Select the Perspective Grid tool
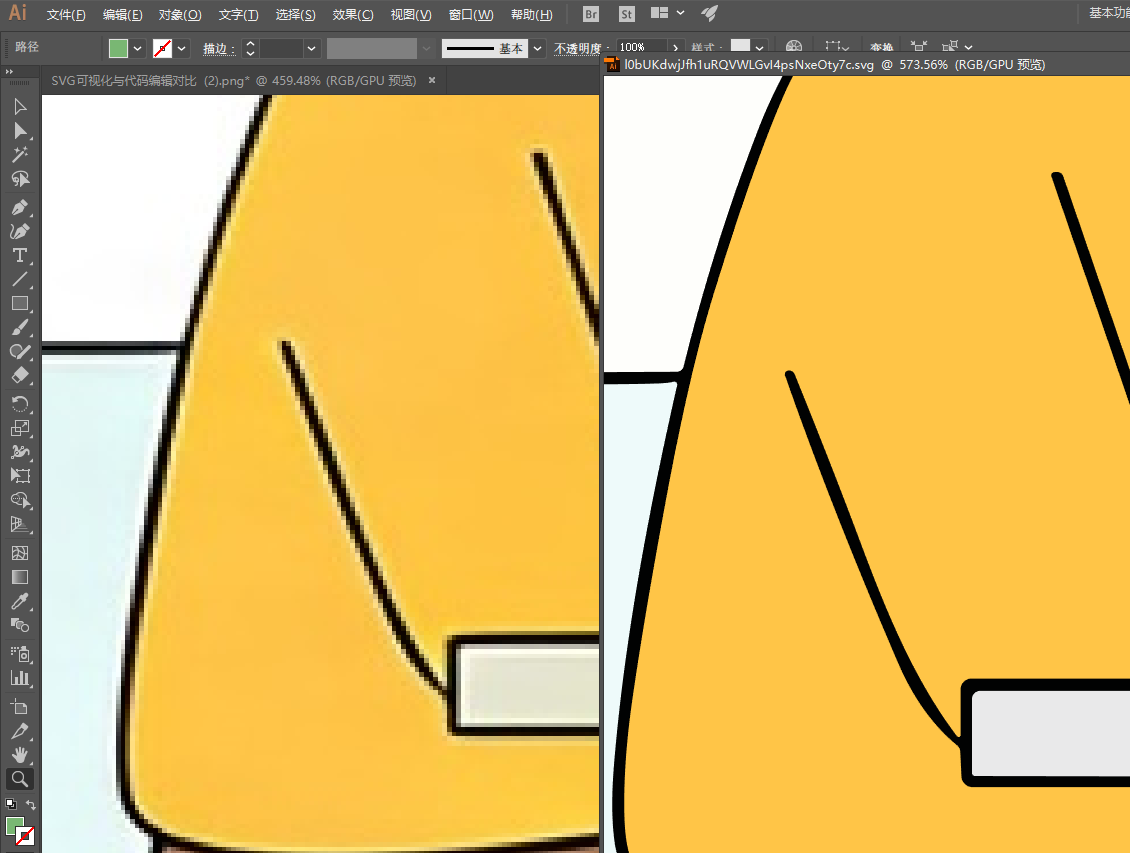Image resolution: width=1130 pixels, height=853 pixels. 20,524
